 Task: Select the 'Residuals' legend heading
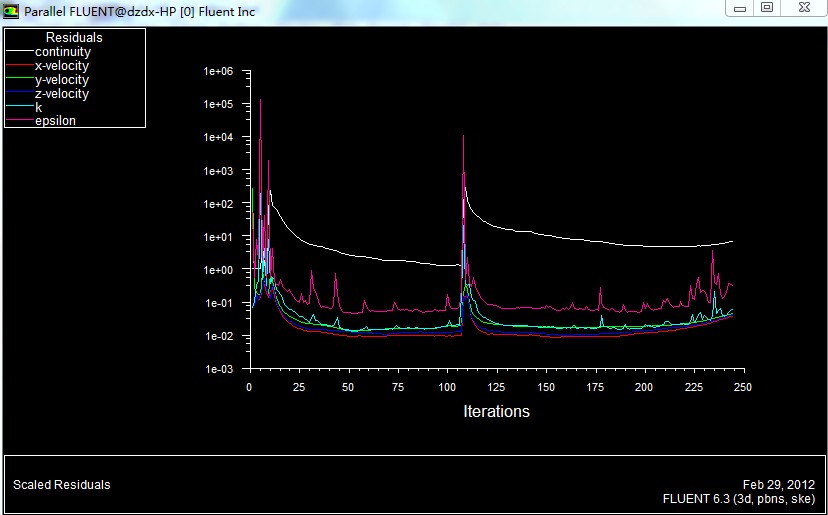click(74, 38)
